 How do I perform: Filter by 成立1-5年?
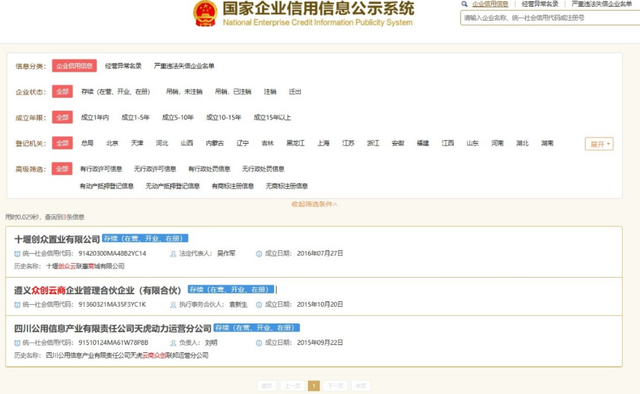[136, 118]
